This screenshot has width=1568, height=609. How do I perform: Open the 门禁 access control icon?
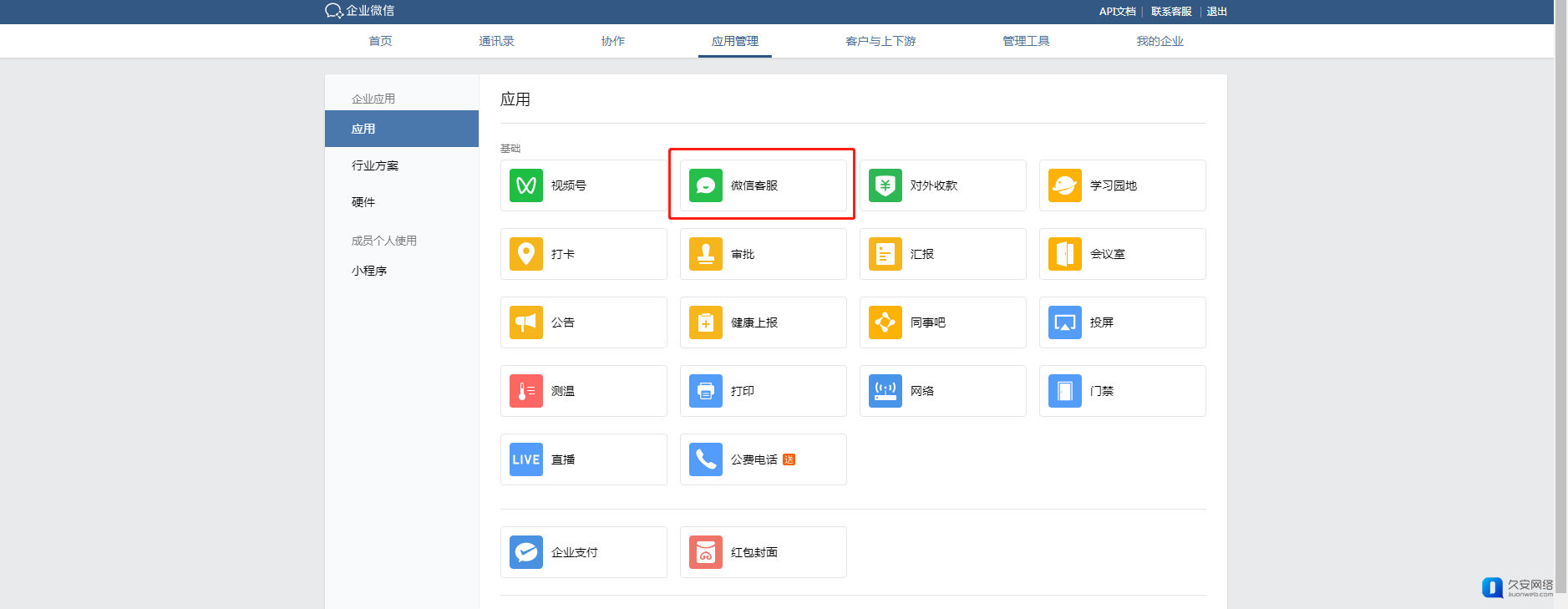(1065, 391)
